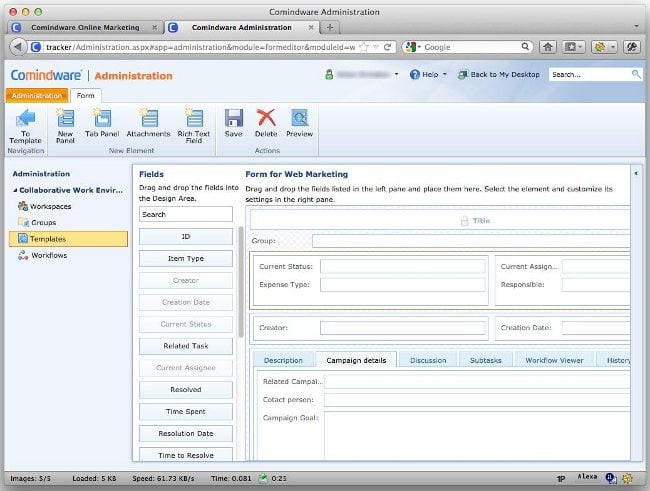The width and height of the screenshot is (650, 491).
Task: Reload the current page
Action: (387, 47)
